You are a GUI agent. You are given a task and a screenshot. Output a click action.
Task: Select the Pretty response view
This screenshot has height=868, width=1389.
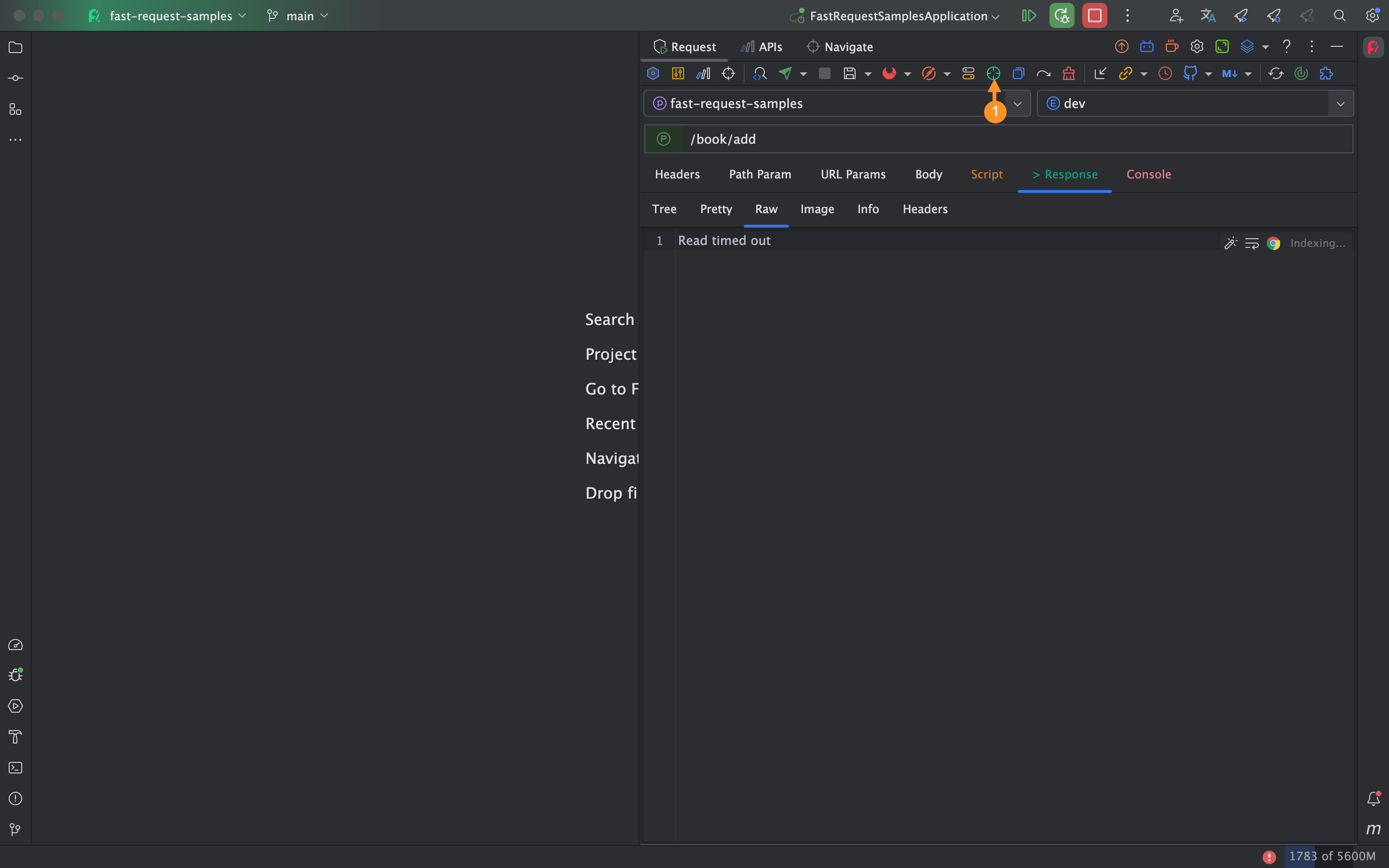click(715, 209)
